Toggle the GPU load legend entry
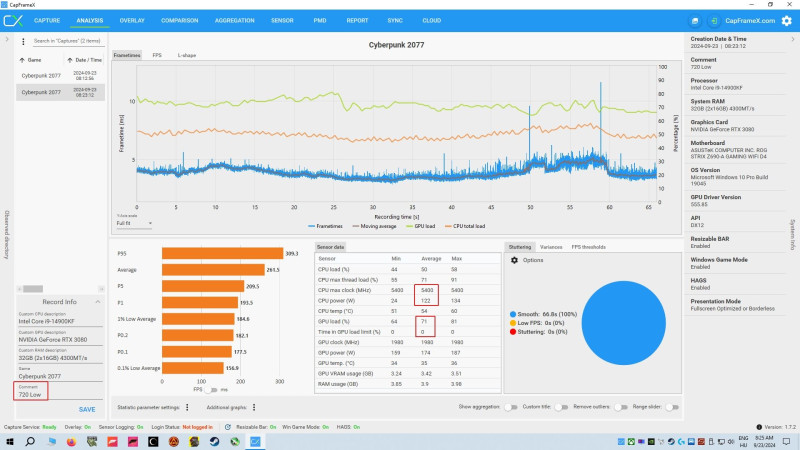This screenshot has height=450, width=800. point(421,226)
